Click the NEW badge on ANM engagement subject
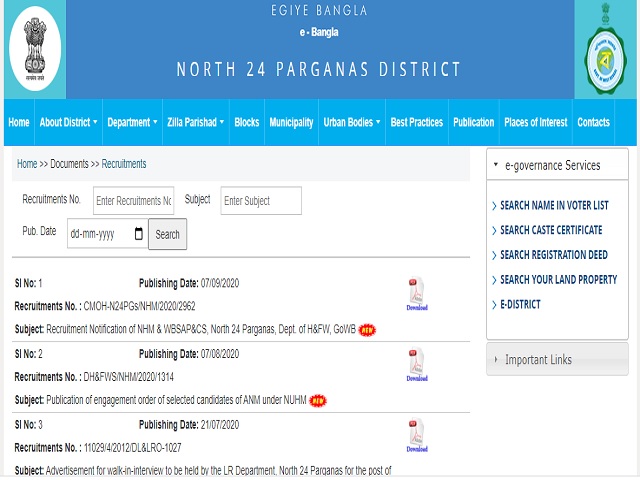 click(318, 401)
